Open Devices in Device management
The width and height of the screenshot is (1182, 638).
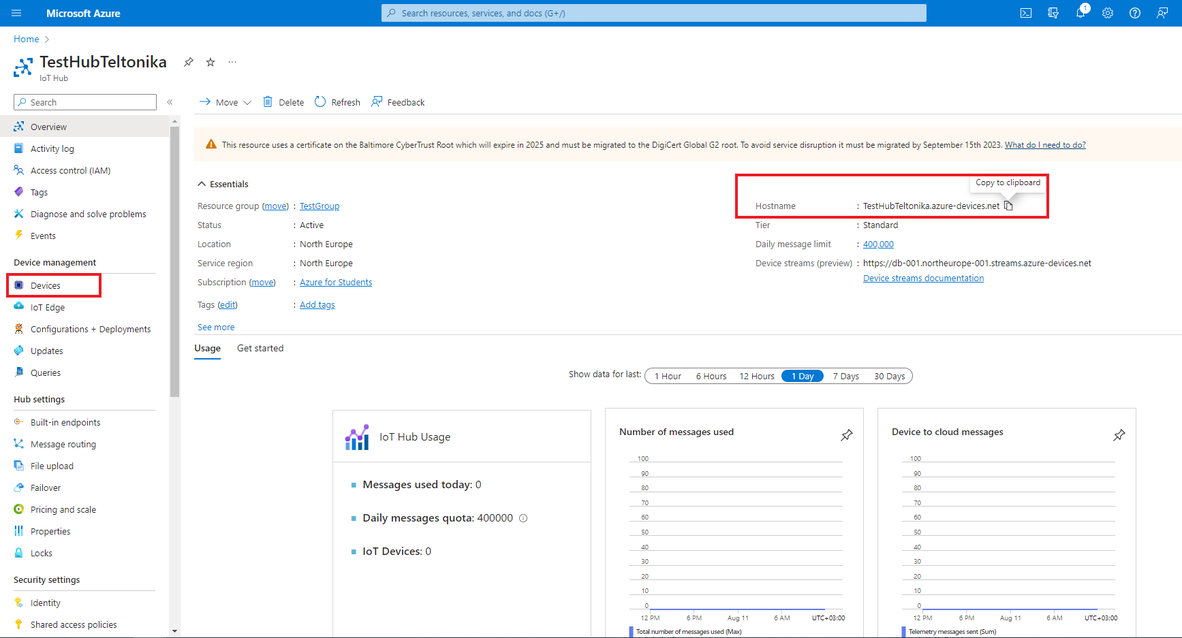[x=45, y=286]
